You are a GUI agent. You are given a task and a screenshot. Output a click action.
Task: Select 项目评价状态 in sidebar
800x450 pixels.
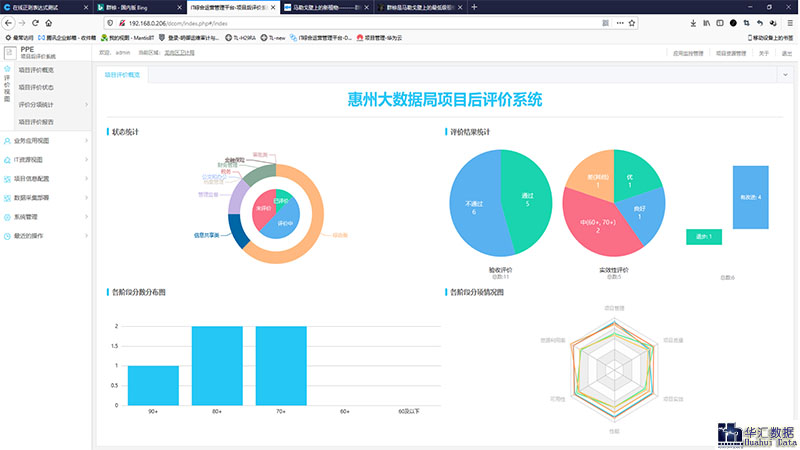36,87
